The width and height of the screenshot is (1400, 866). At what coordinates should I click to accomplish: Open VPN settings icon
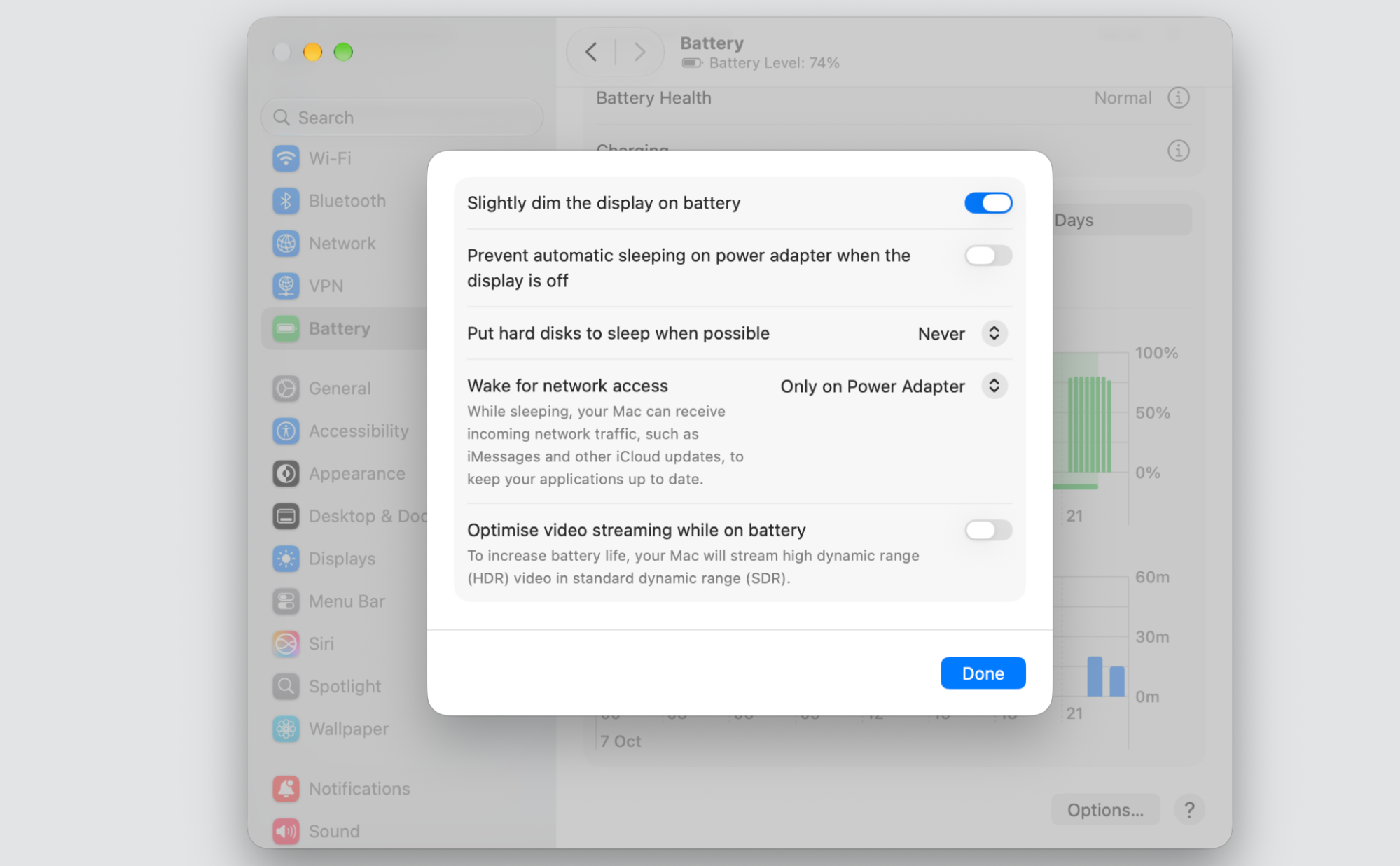[x=286, y=286]
